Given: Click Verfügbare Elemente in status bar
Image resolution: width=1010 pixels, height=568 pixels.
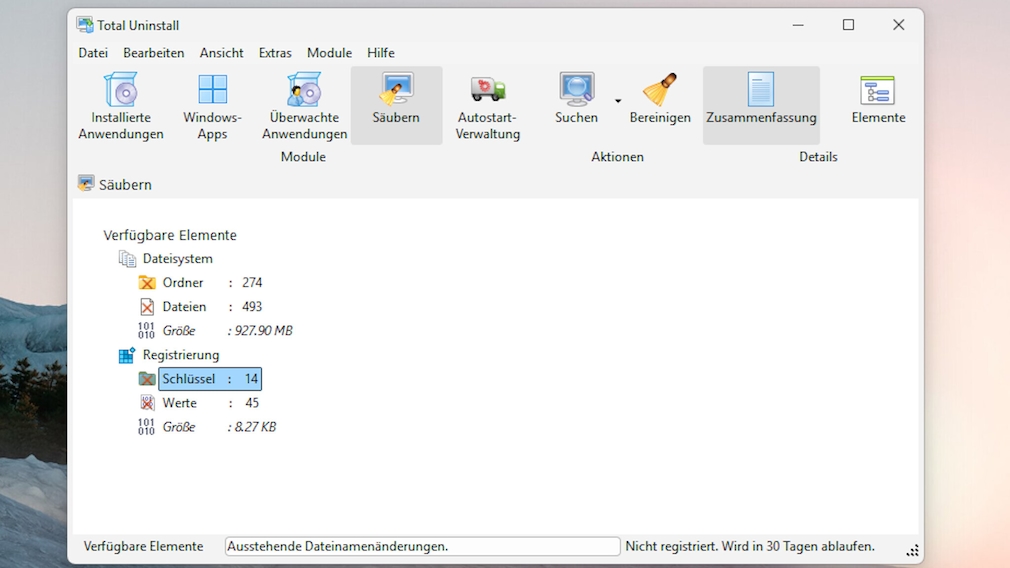Looking at the screenshot, I should (x=144, y=546).
